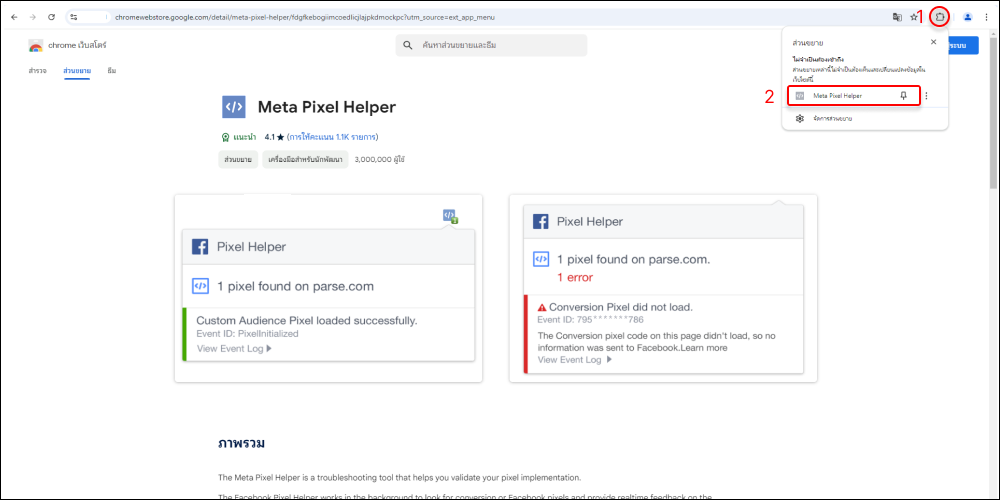
Task: Click the Chrome Web Store logo
Action: pos(36,46)
